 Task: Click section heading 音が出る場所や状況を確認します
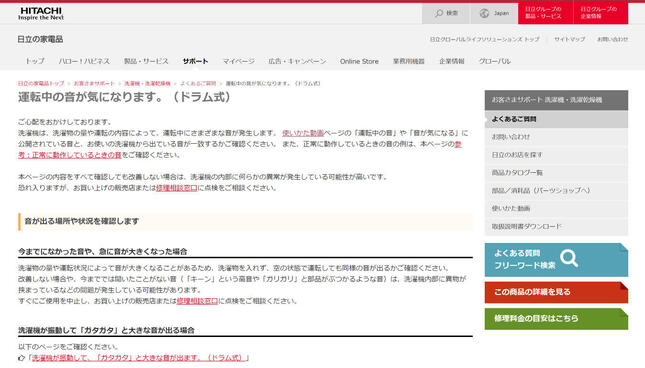coord(82,221)
